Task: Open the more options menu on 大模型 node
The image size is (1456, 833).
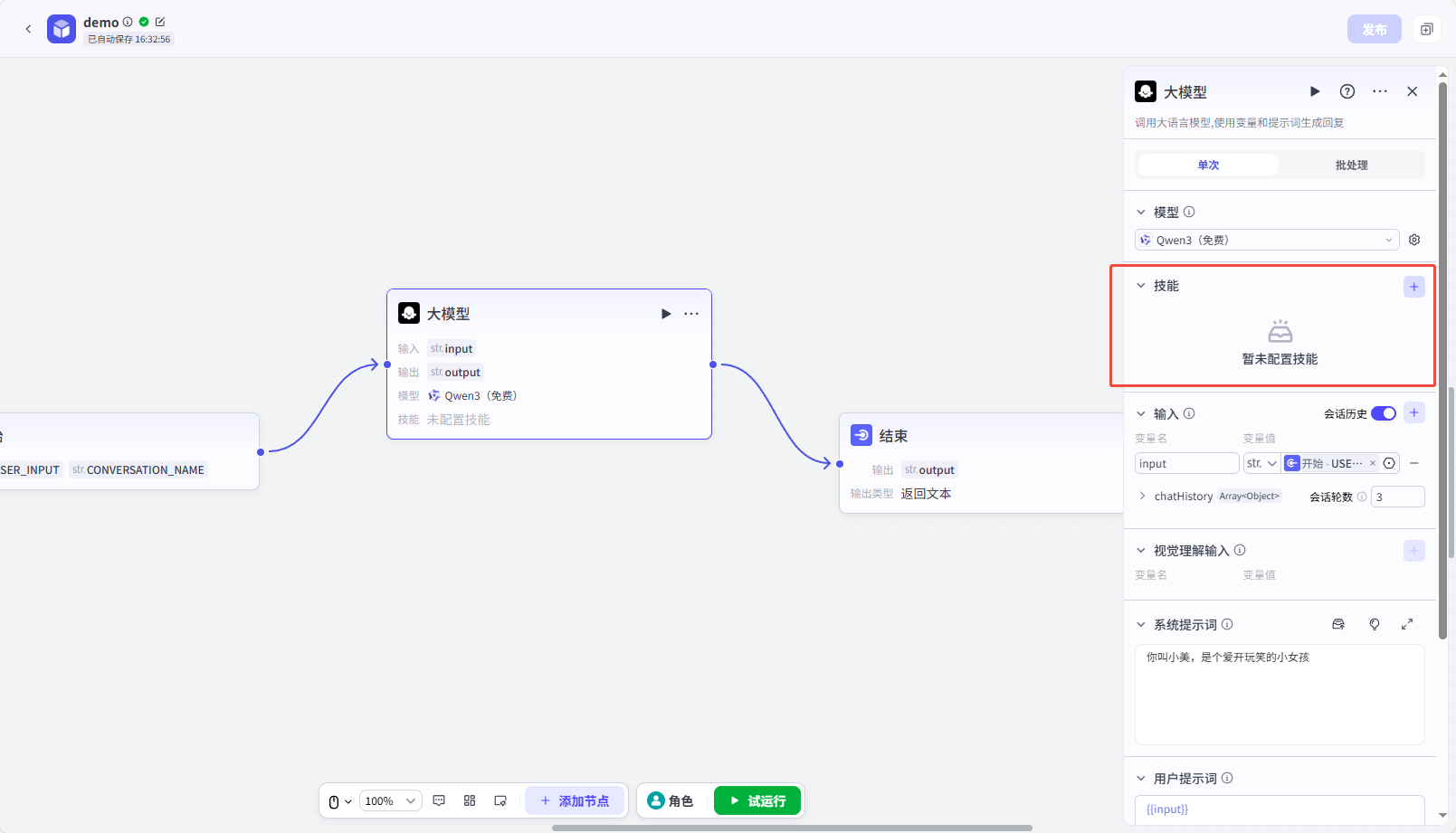Action: pyautogui.click(x=691, y=314)
